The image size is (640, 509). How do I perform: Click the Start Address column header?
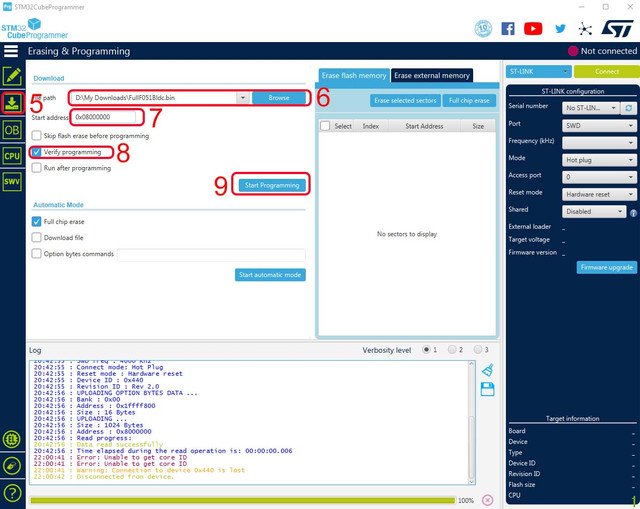424,126
